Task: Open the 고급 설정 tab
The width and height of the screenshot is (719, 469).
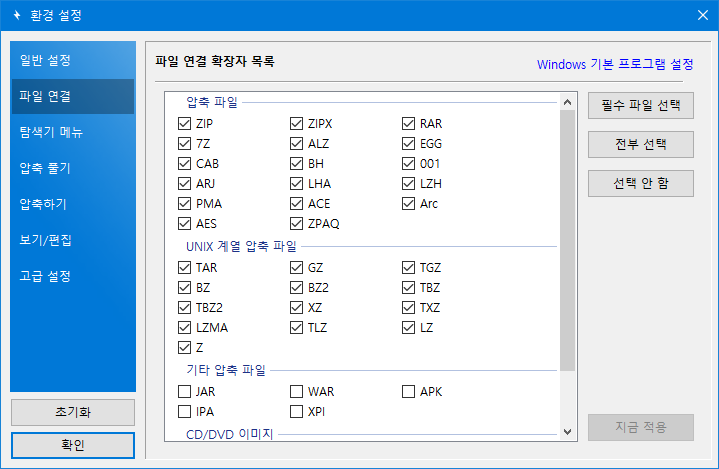Action: [73, 276]
